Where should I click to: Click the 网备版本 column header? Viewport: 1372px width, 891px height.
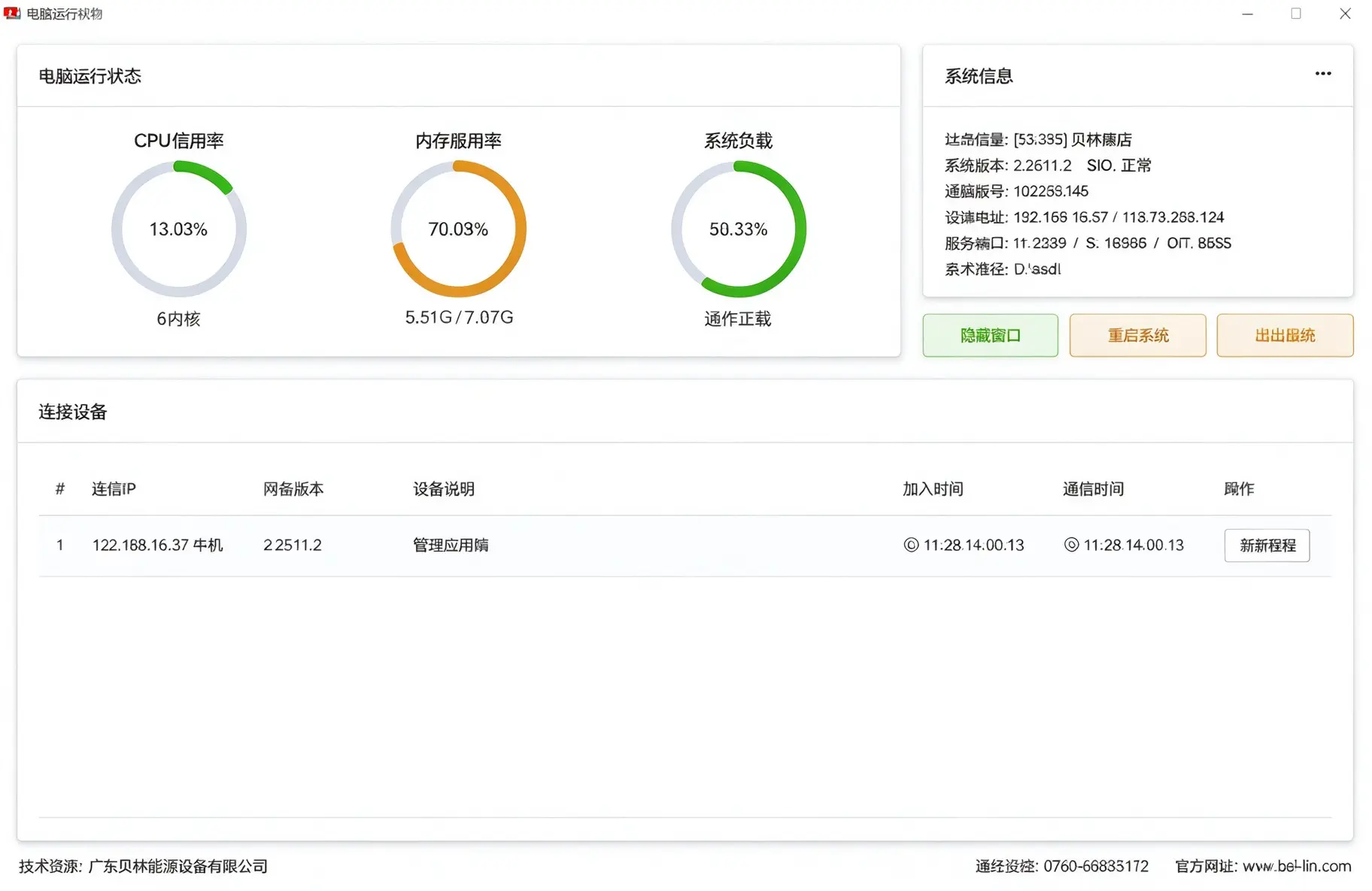[x=293, y=489]
